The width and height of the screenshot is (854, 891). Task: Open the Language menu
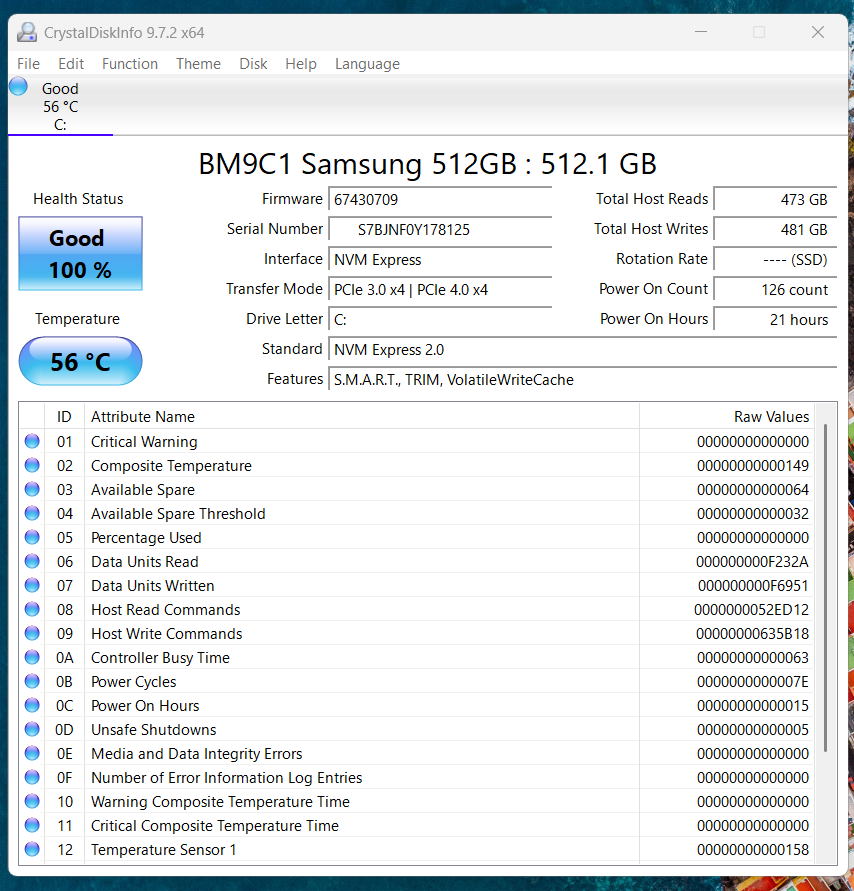(367, 63)
